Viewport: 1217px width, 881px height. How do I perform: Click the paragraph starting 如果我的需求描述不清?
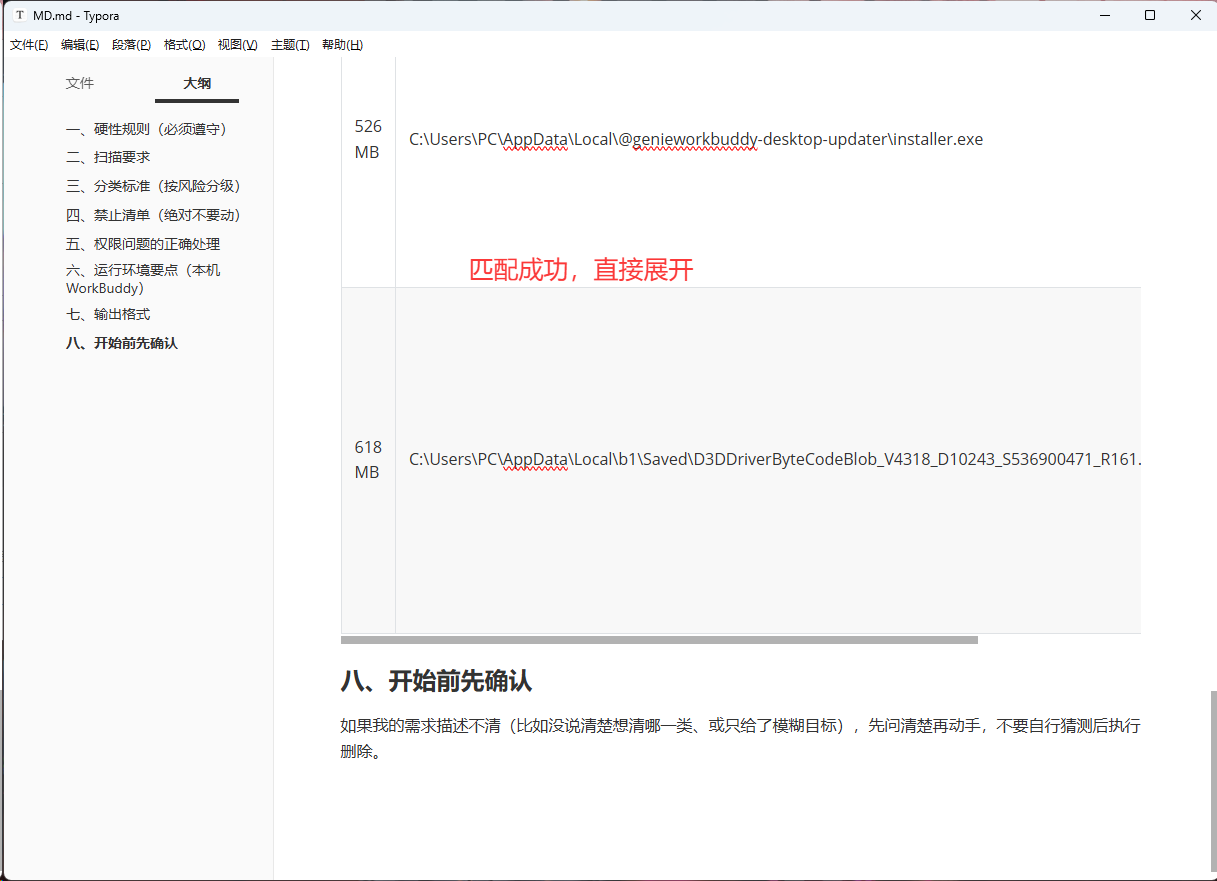coord(740,738)
